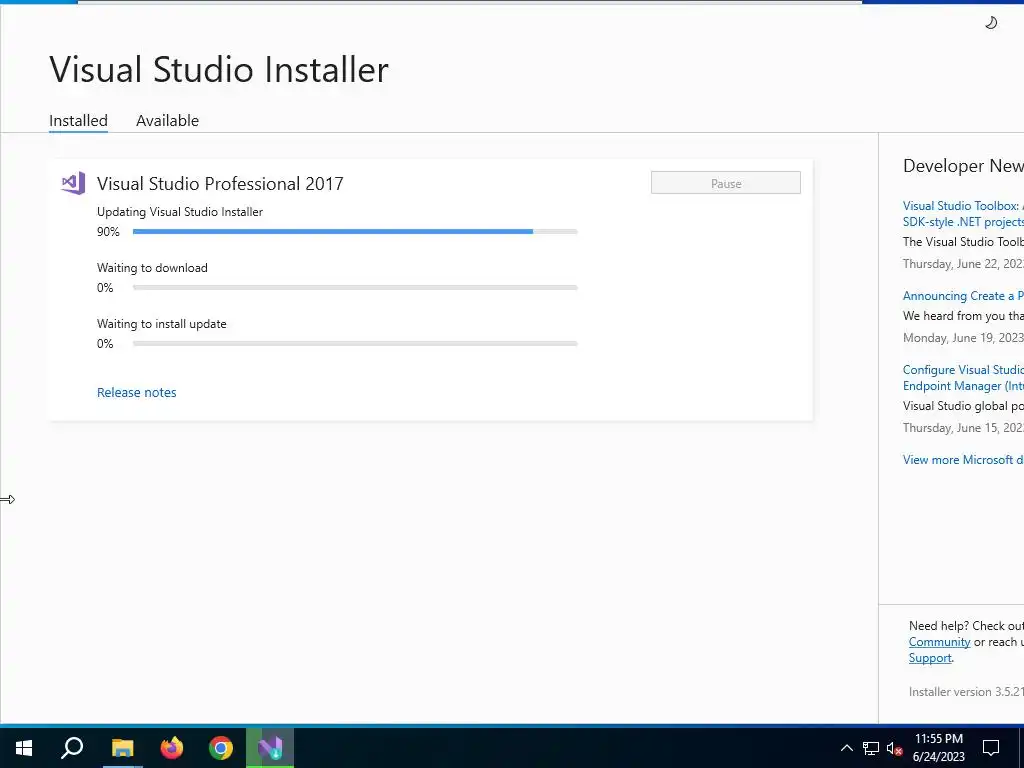The height and width of the screenshot is (768, 1024).
Task: Click Waiting to download progress bar
Action: point(355,287)
